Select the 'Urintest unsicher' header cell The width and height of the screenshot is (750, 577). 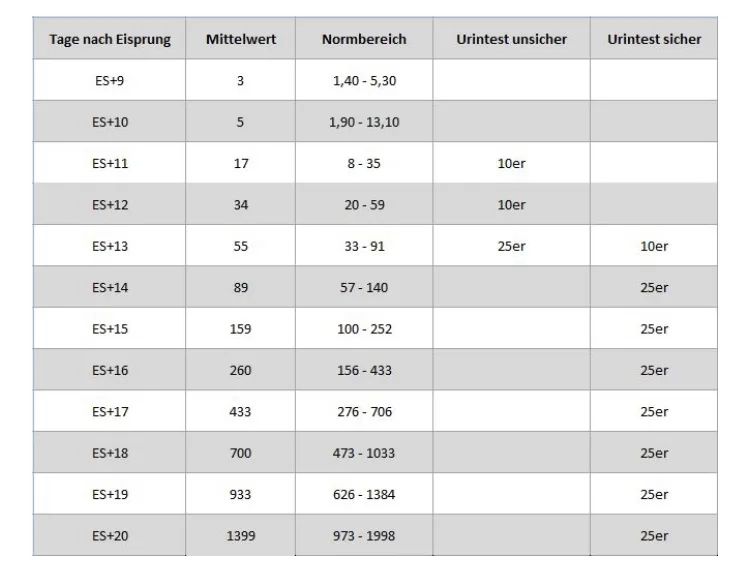[511, 39]
